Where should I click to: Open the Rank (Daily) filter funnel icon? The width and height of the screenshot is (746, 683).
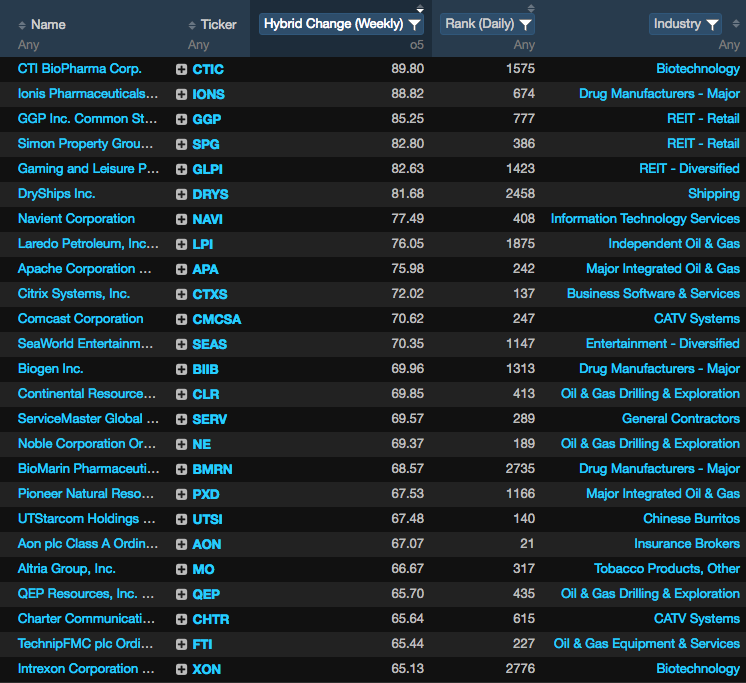[525, 24]
